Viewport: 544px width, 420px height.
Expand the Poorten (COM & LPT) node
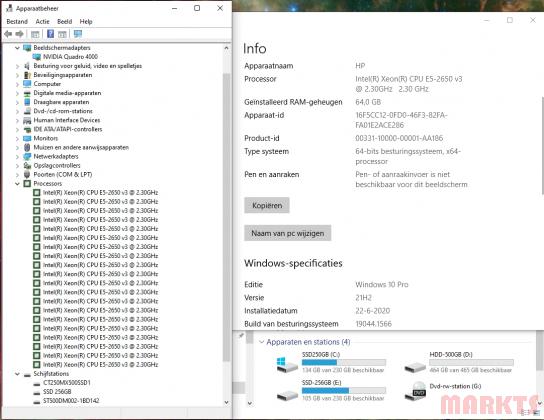click(17, 174)
